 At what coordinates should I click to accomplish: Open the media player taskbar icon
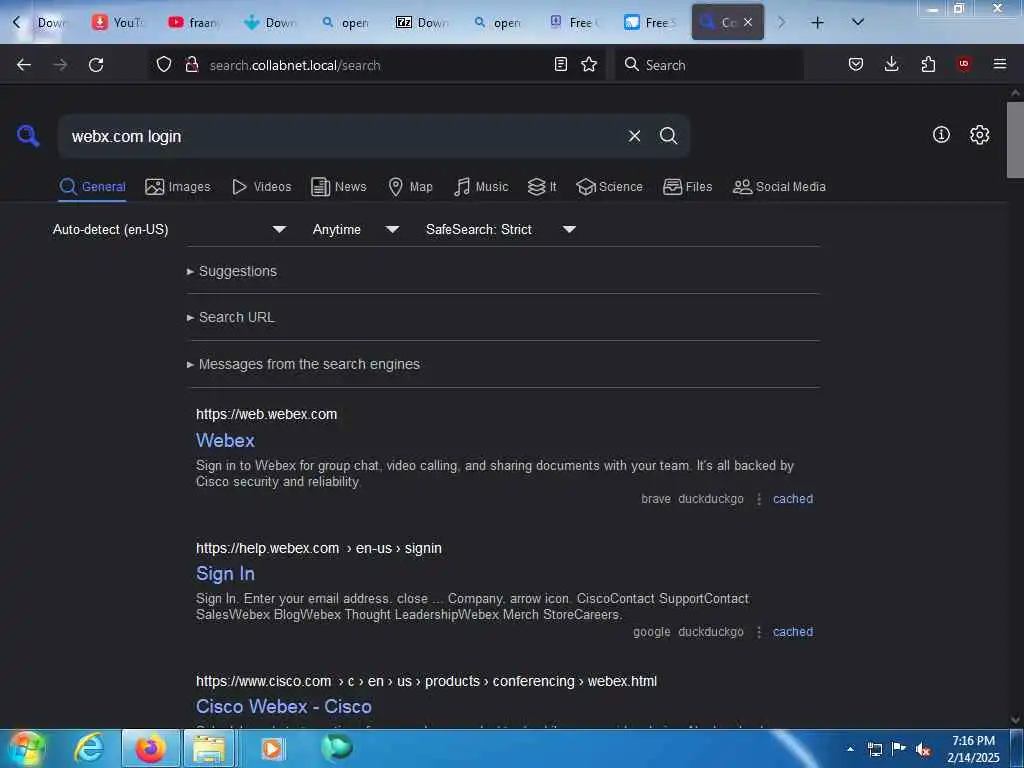point(272,748)
